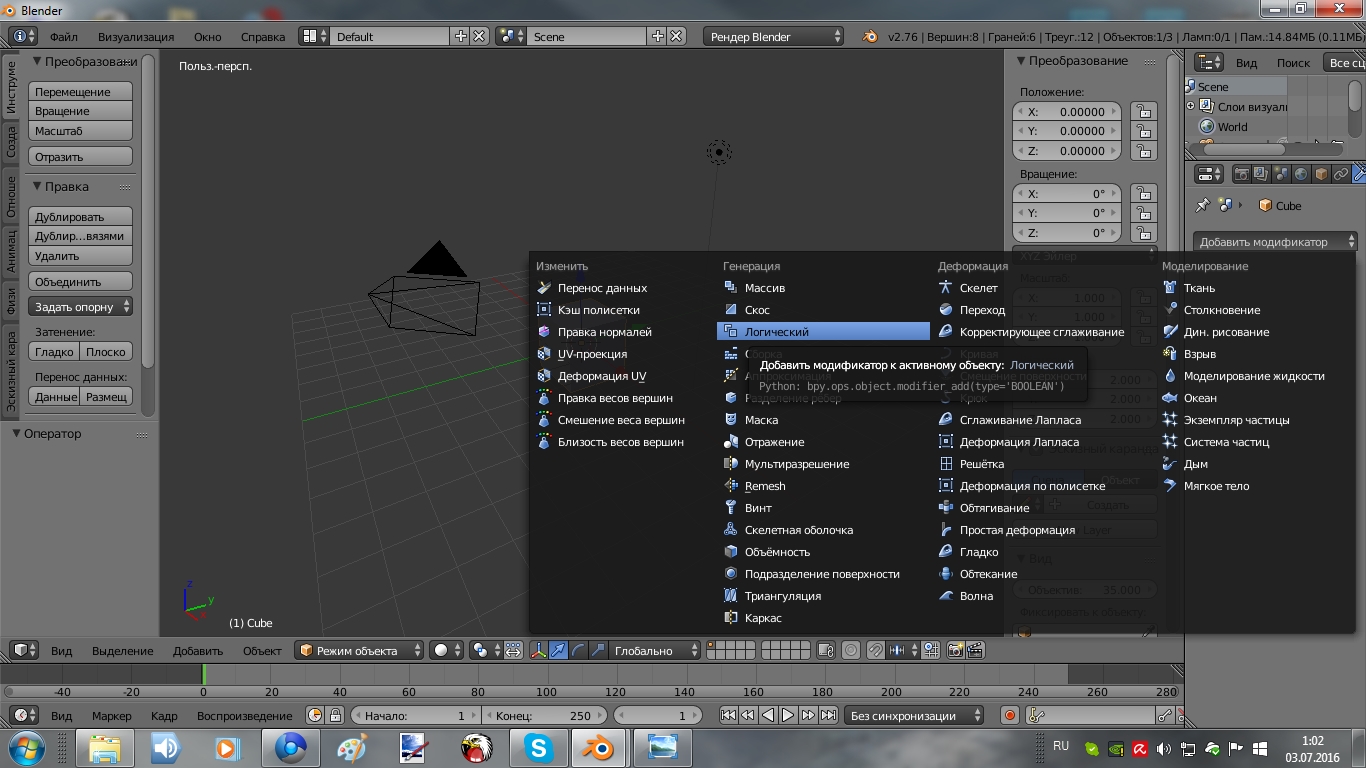
Task: Open Windows Start menu orb
Action: pyautogui.click(x=28, y=747)
